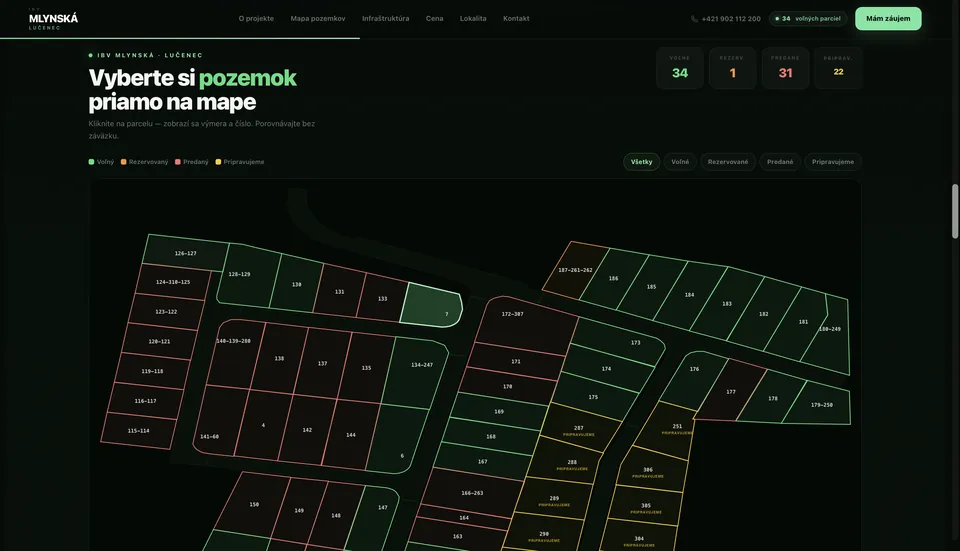
Task: Click the Predané counter card showing 31
Action: coord(786,68)
